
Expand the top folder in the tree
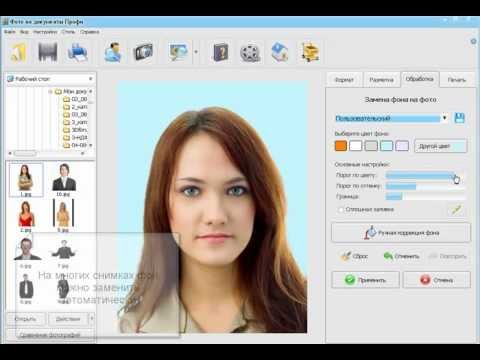coord(50,91)
